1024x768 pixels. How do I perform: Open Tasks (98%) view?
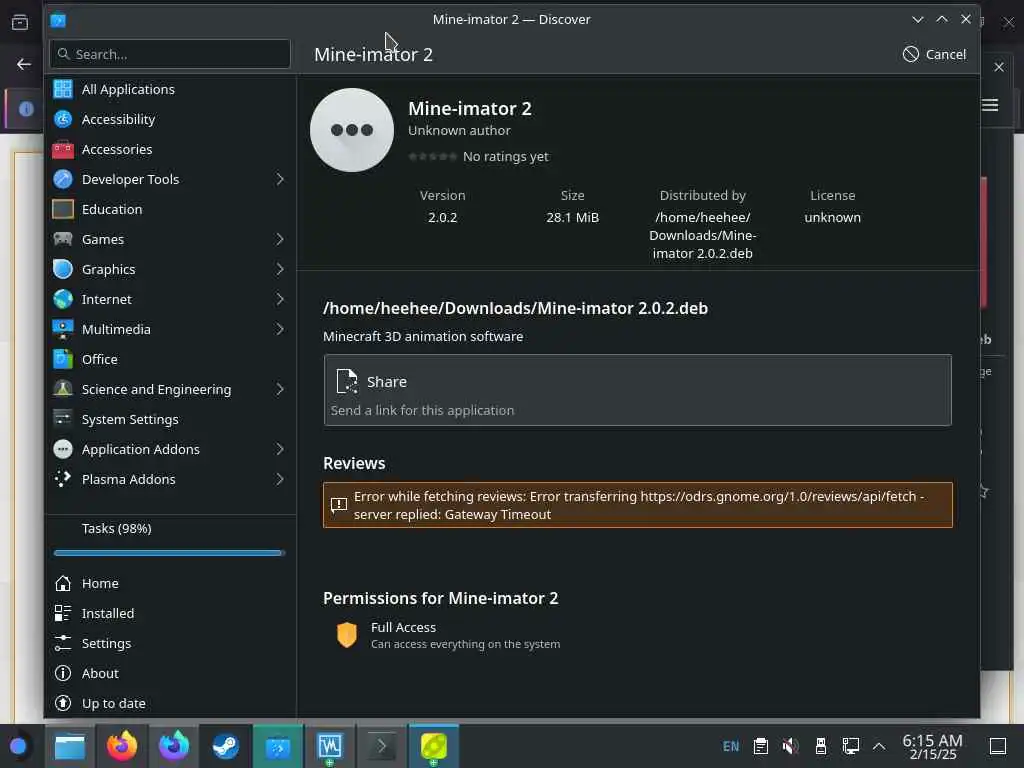[170, 539]
